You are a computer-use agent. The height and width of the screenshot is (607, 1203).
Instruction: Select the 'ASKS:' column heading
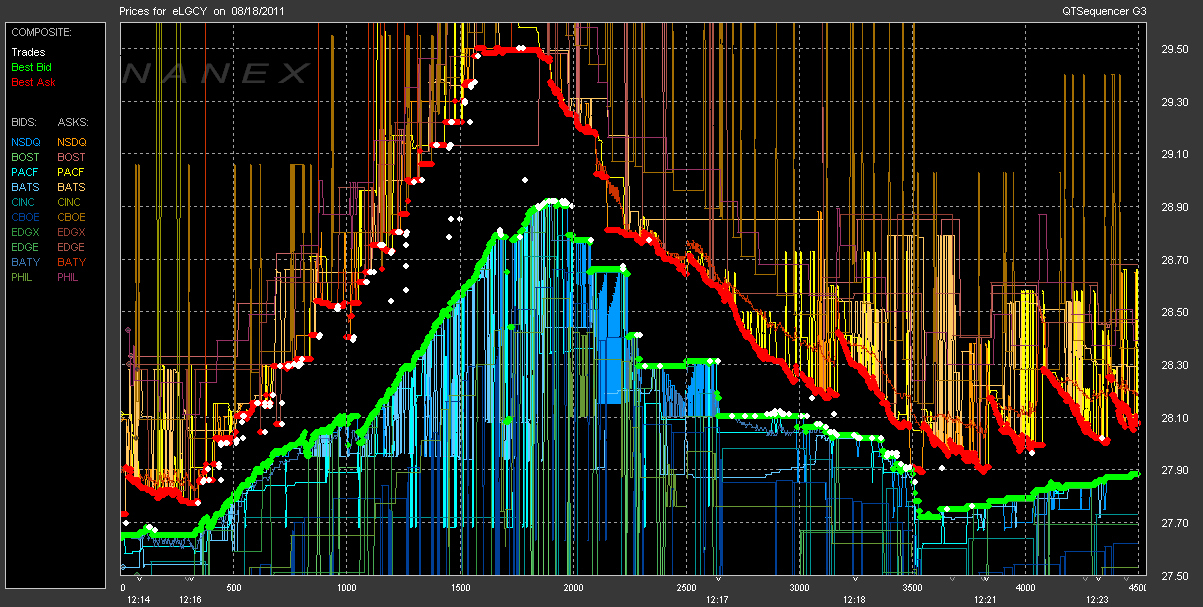(73, 122)
